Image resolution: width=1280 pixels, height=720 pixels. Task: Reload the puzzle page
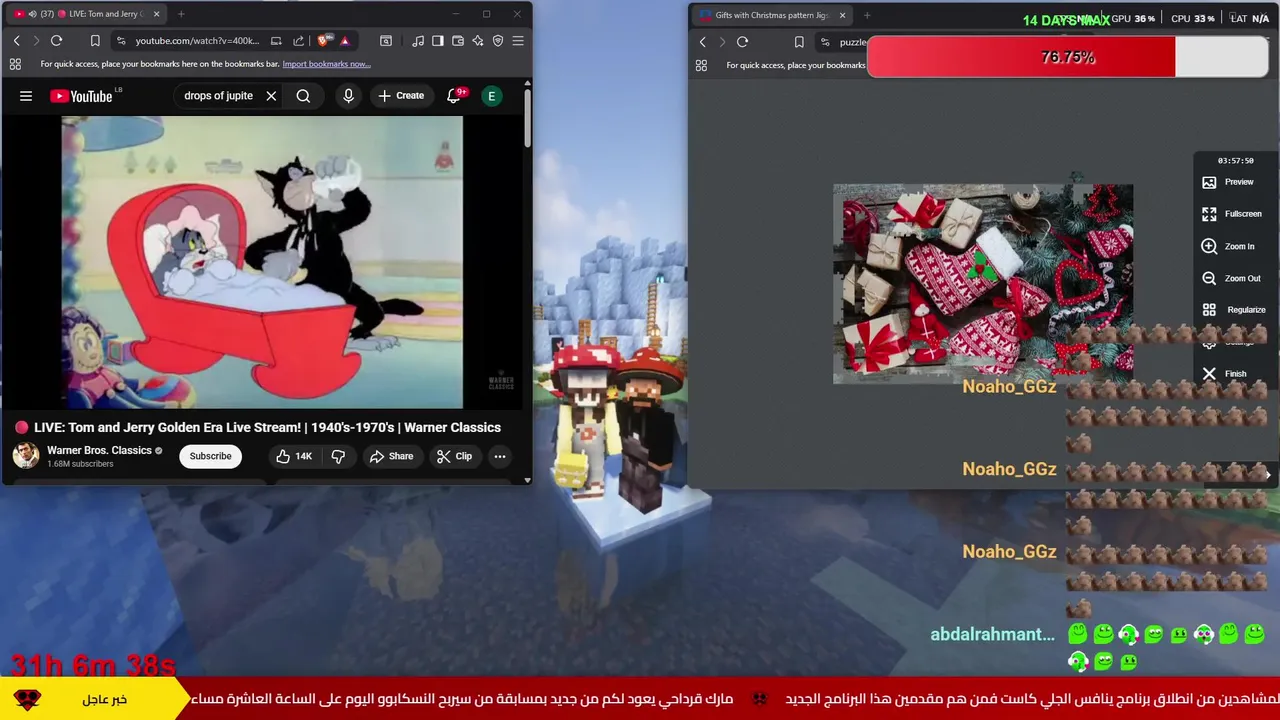tap(742, 42)
